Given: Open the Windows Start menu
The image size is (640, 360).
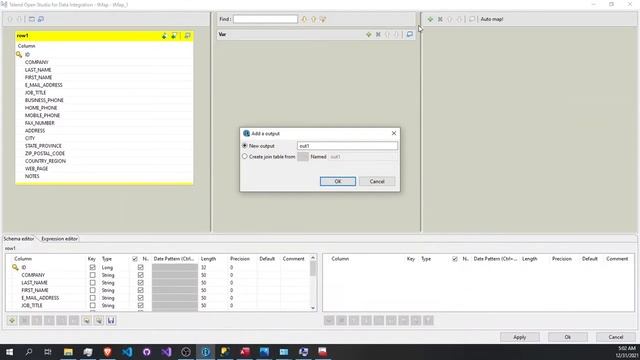Looking at the screenshot, I should pos(9,352).
